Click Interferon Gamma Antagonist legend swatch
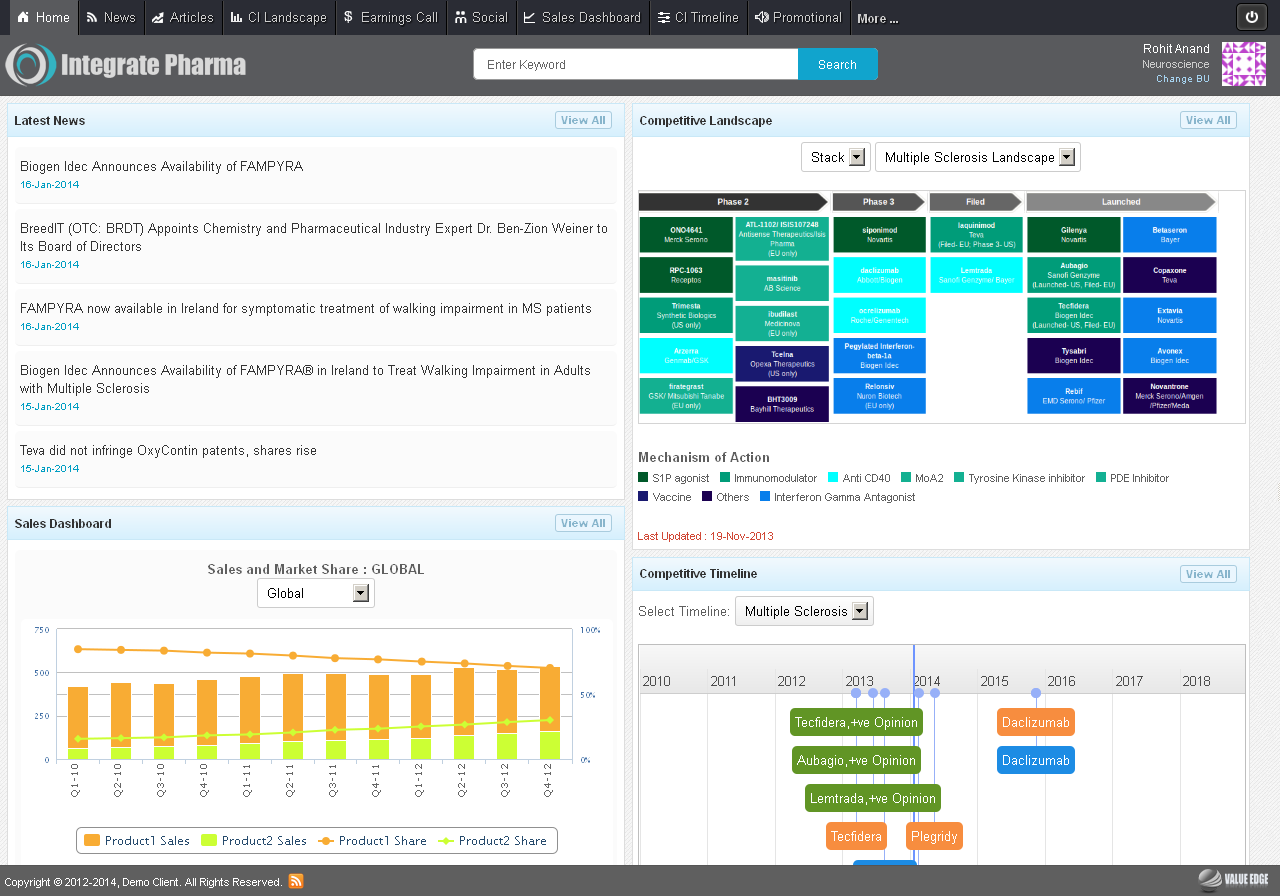1280x896 pixels. coord(765,497)
